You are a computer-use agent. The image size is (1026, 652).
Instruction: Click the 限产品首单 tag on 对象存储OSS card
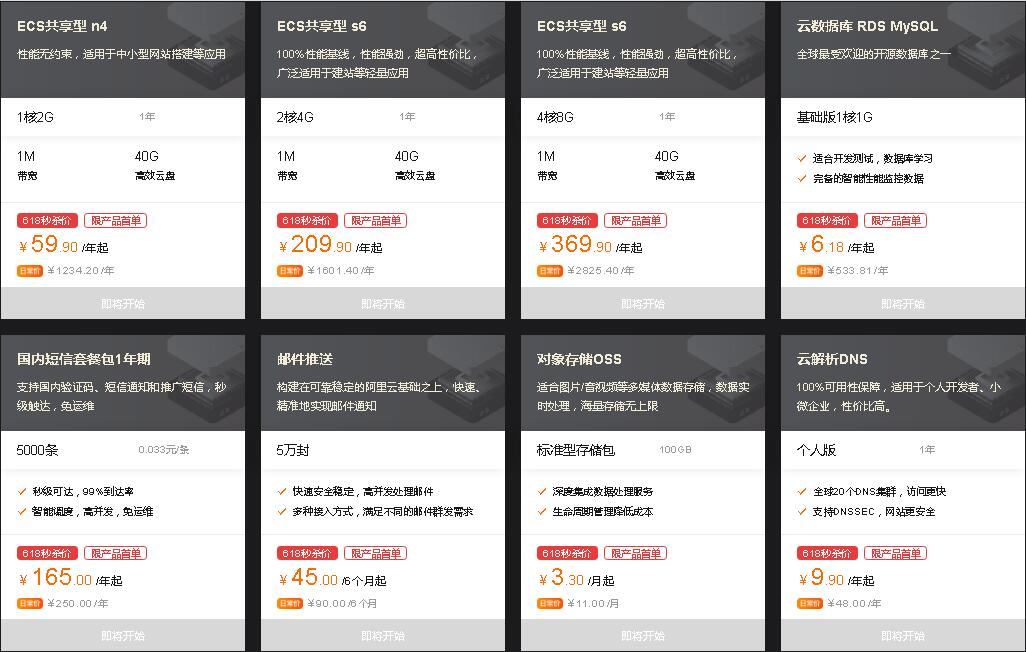pyautogui.click(x=635, y=553)
